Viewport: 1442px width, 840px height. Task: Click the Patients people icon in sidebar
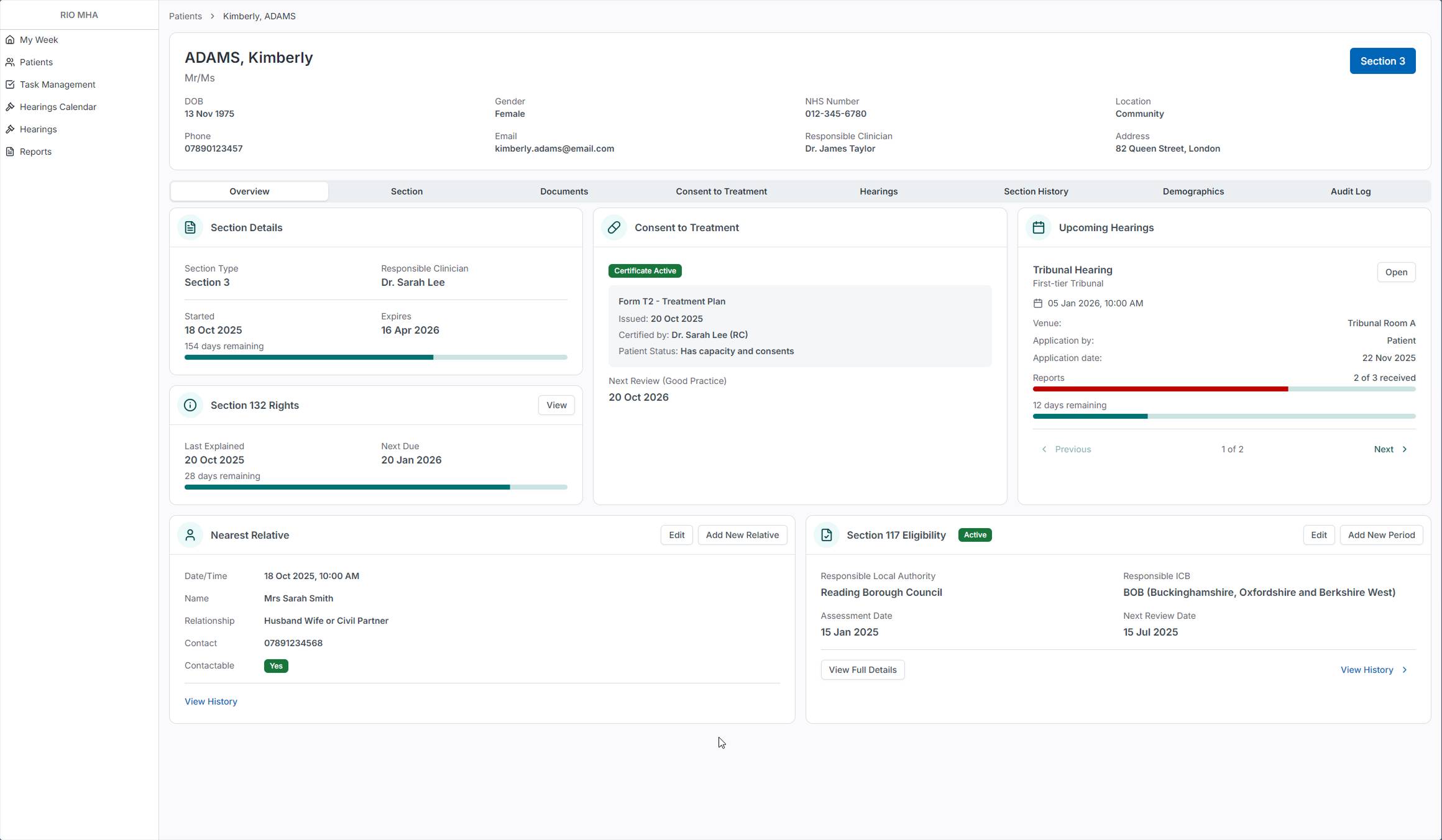(10, 62)
